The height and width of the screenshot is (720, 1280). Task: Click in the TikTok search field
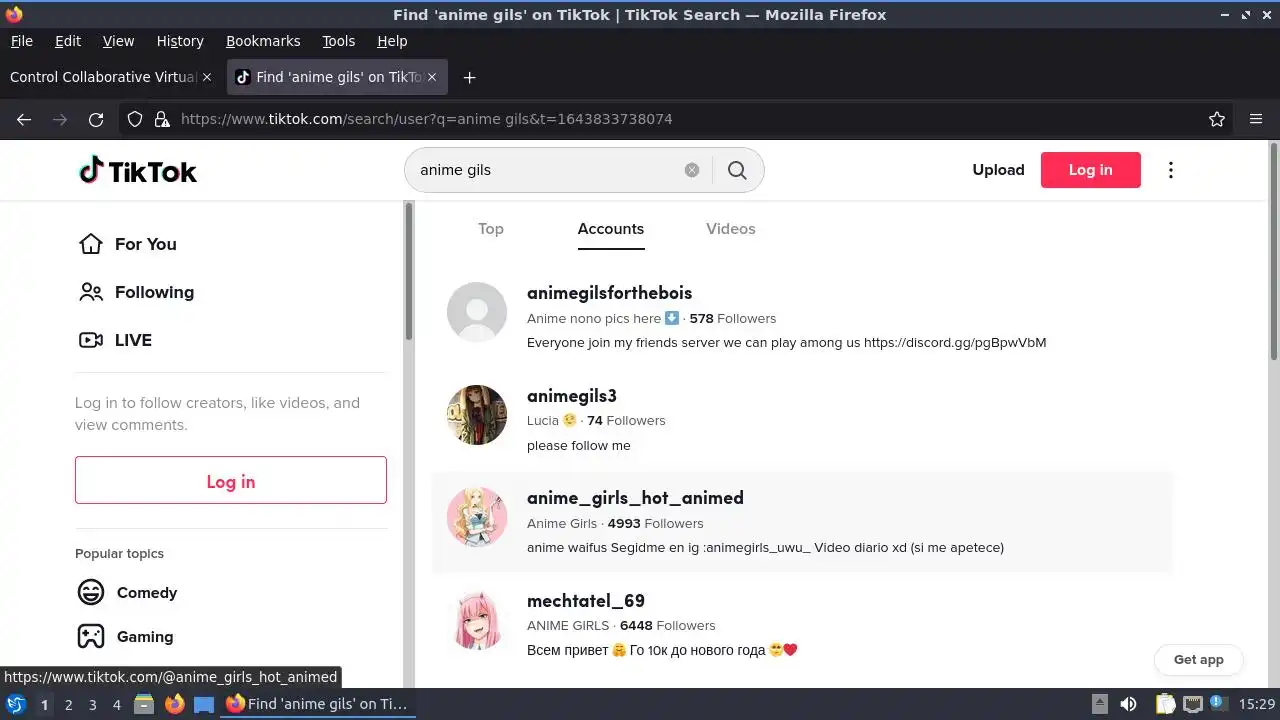click(x=545, y=170)
